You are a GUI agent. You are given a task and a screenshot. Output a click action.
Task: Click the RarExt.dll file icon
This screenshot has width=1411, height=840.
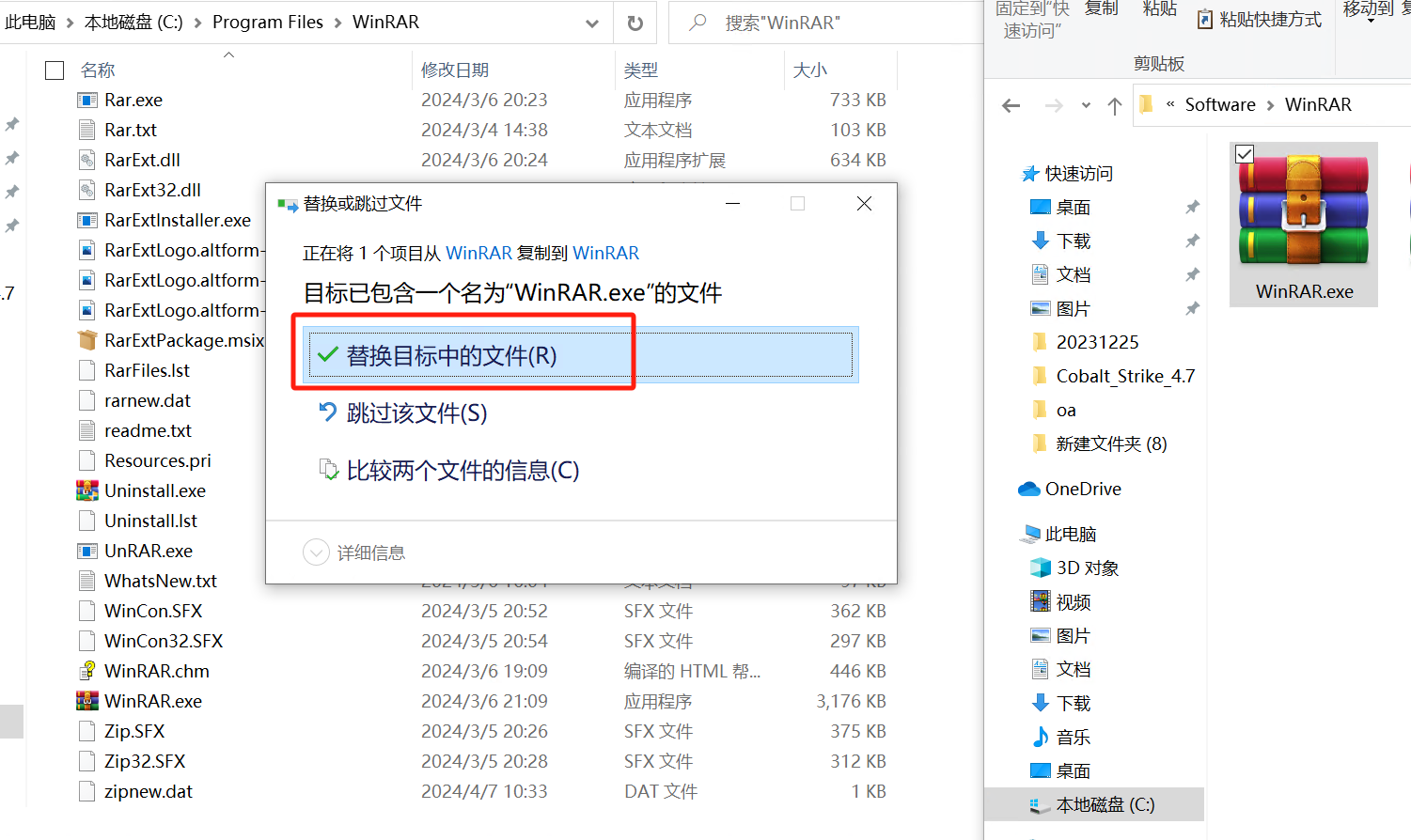(87, 160)
